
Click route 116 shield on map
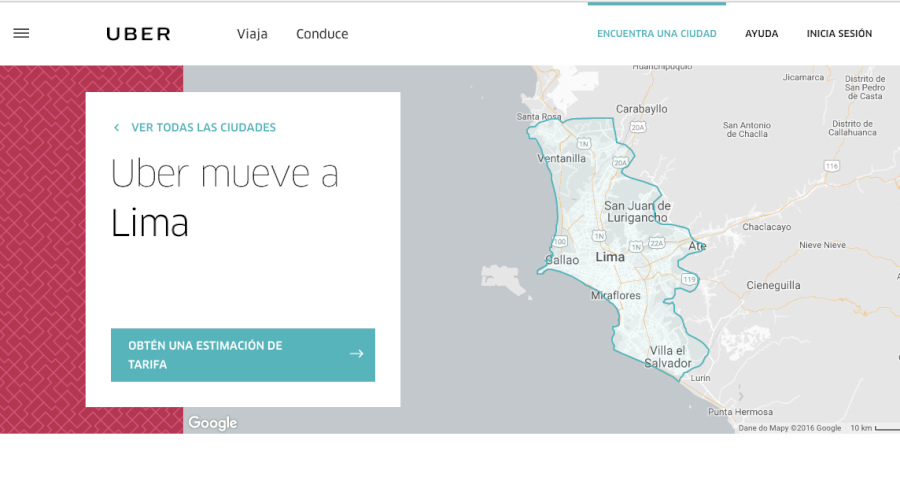(832, 166)
